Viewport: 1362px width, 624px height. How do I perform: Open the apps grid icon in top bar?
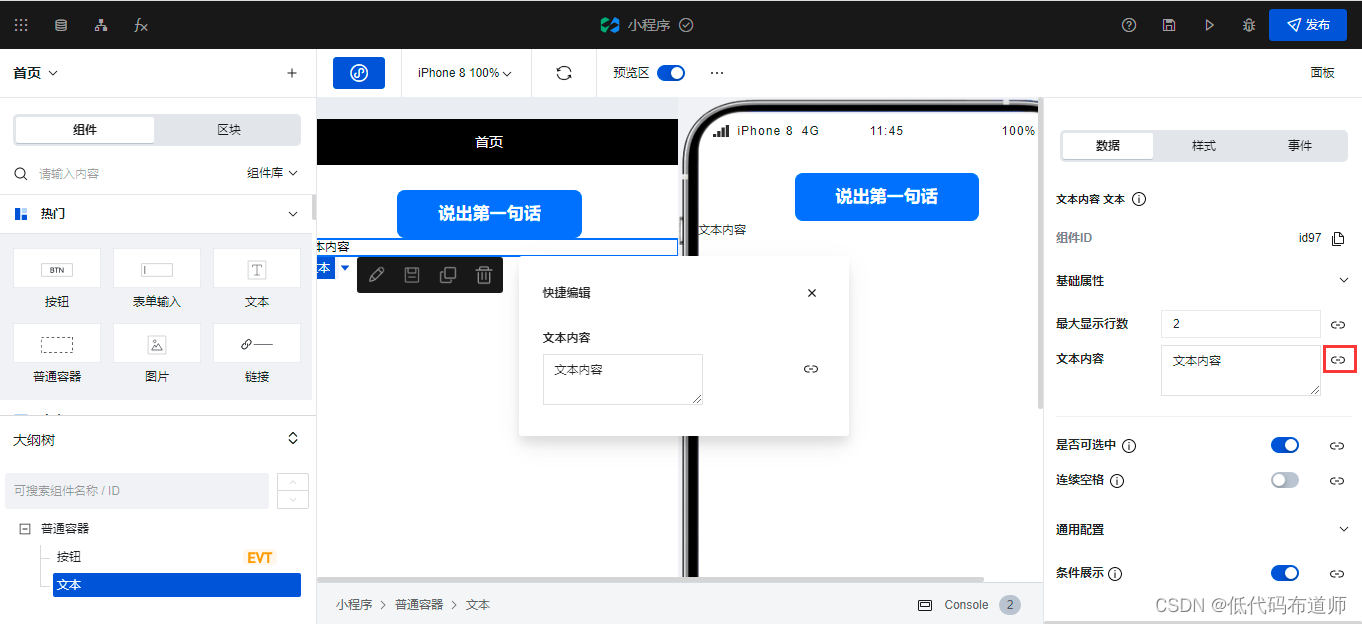tap(21, 25)
